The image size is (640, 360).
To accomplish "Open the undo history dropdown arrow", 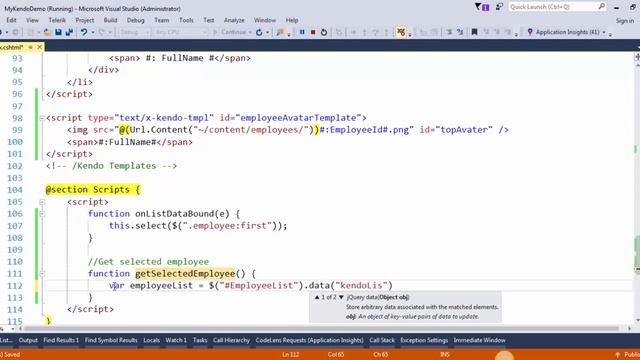I will (x=93, y=32).
